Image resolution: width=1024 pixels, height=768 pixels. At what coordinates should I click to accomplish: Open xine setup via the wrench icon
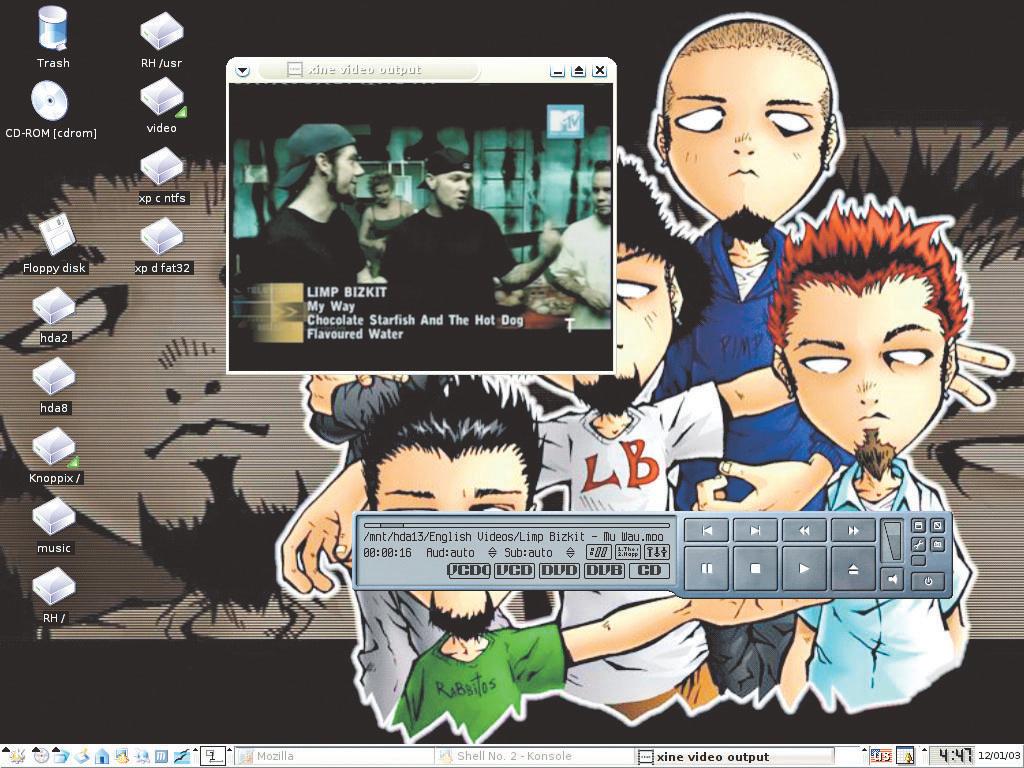pos(918,544)
